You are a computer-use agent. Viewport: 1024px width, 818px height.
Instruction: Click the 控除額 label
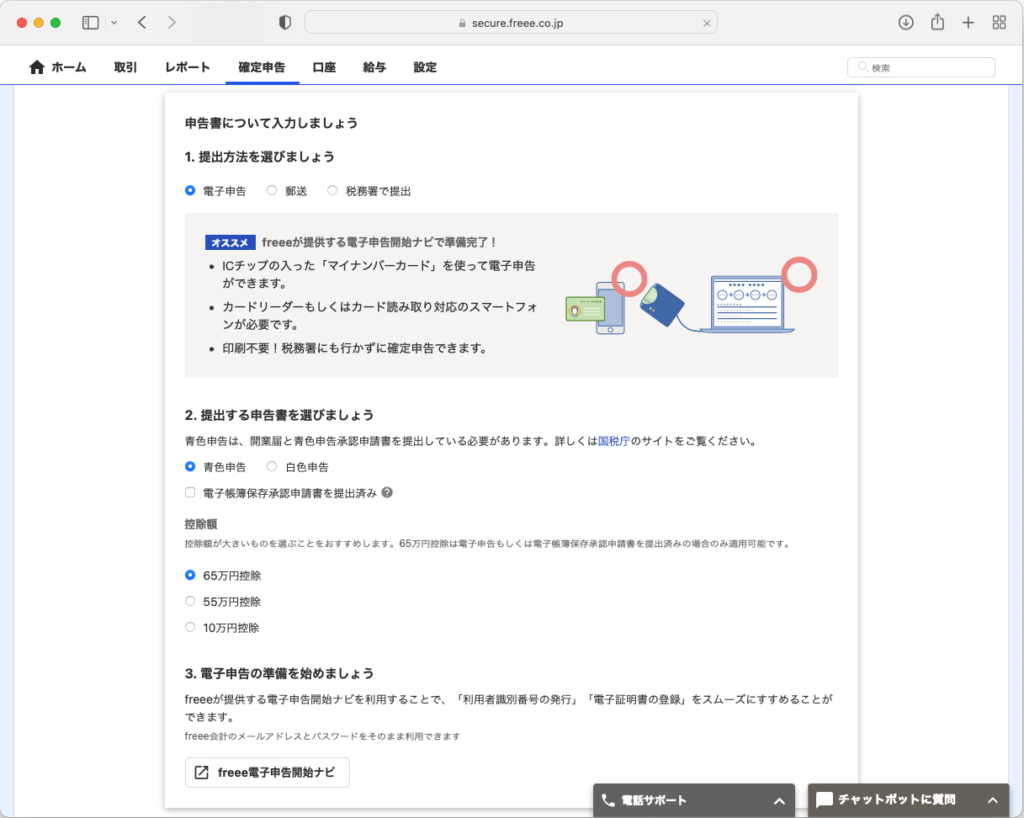coord(201,524)
